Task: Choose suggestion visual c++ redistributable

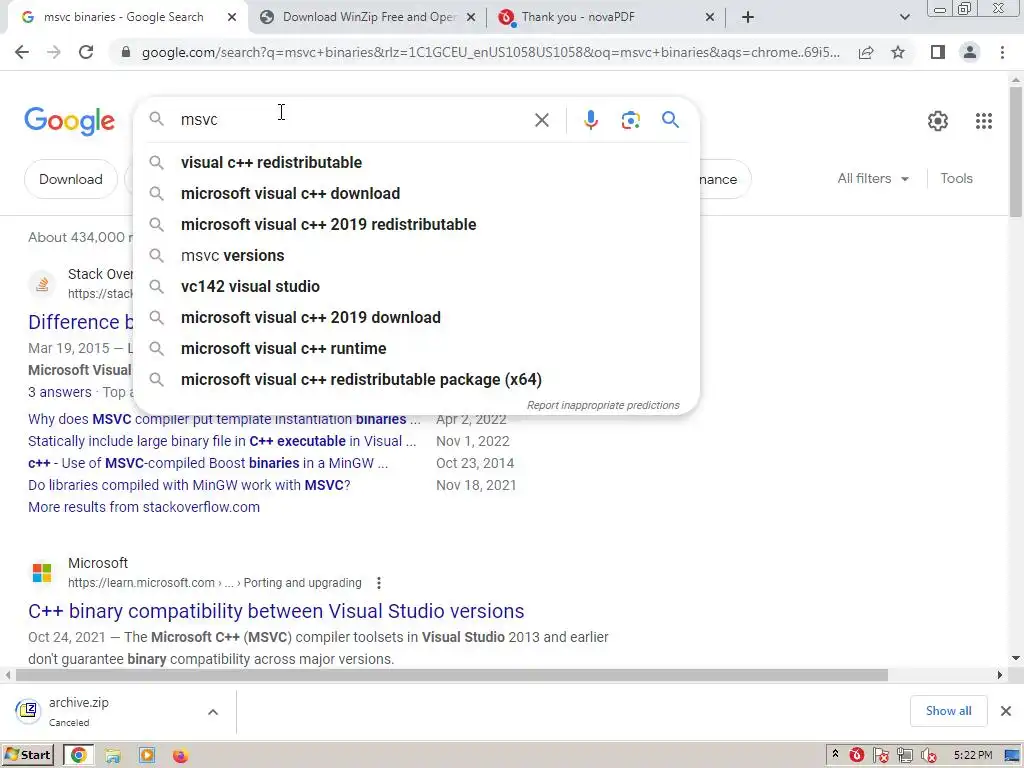Action: (x=416, y=163)
